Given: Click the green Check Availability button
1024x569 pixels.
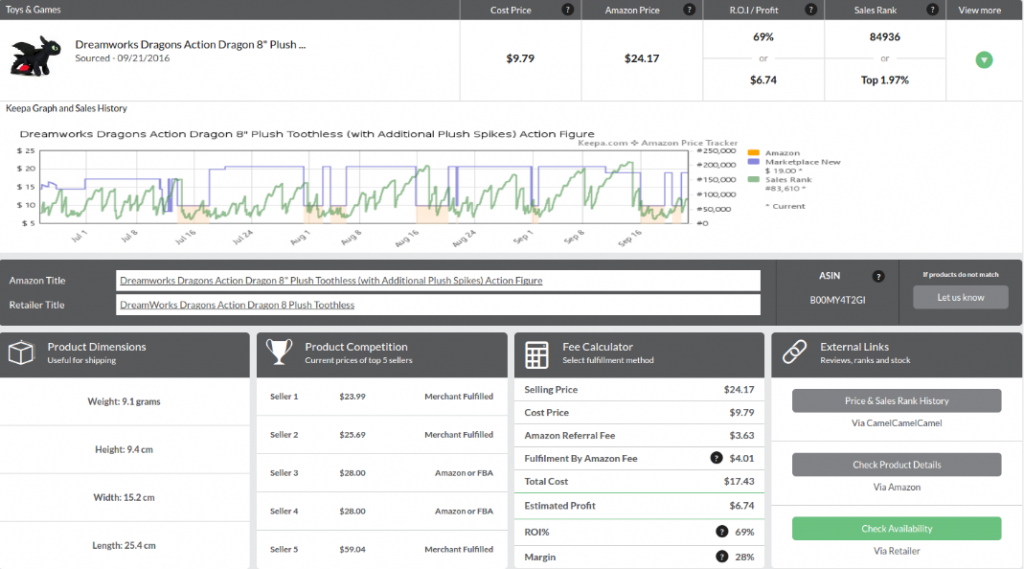Looking at the screenshot, I should (x=897, y=528).
